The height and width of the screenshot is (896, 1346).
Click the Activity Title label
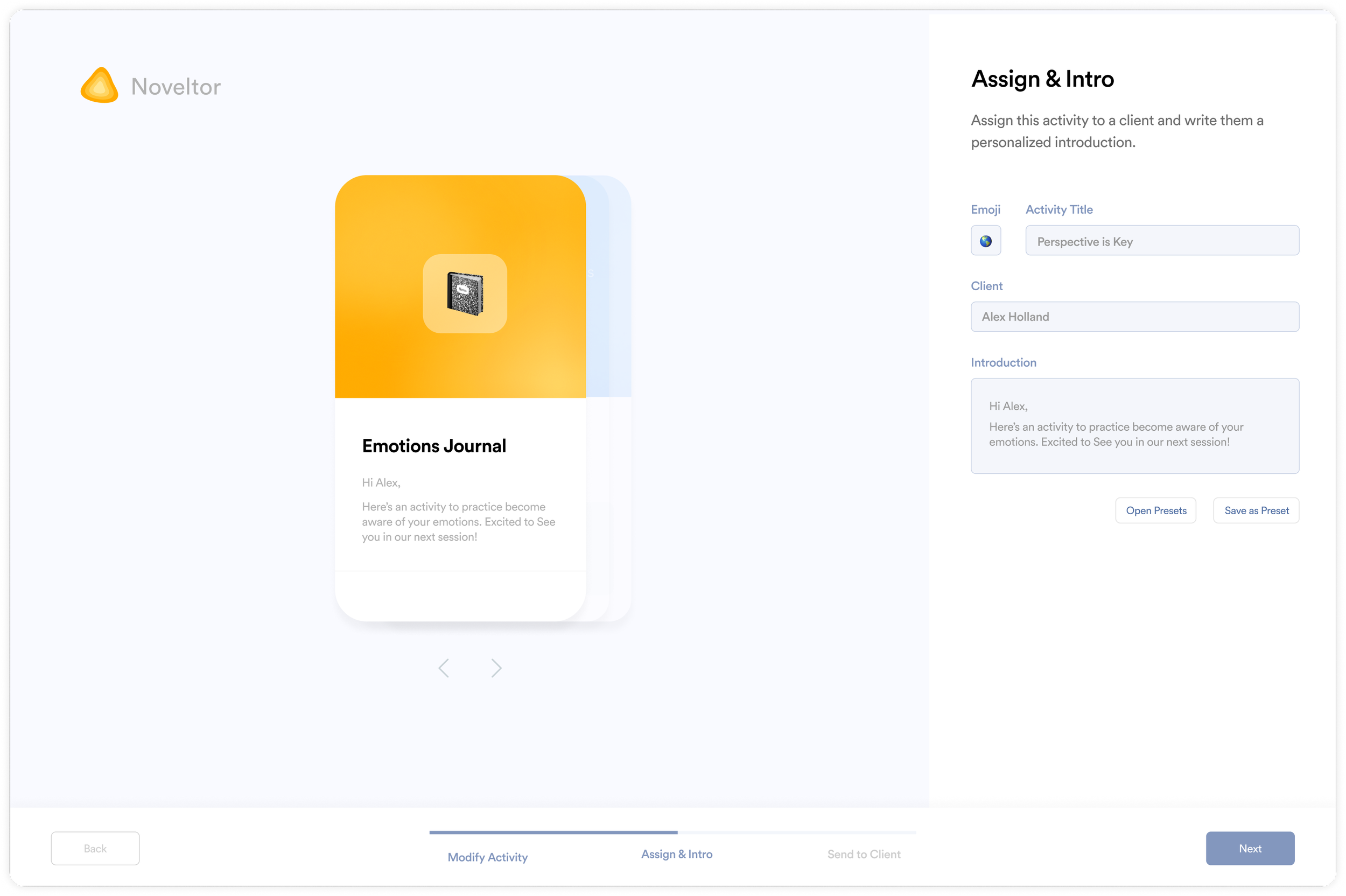tap(1058, 209)
